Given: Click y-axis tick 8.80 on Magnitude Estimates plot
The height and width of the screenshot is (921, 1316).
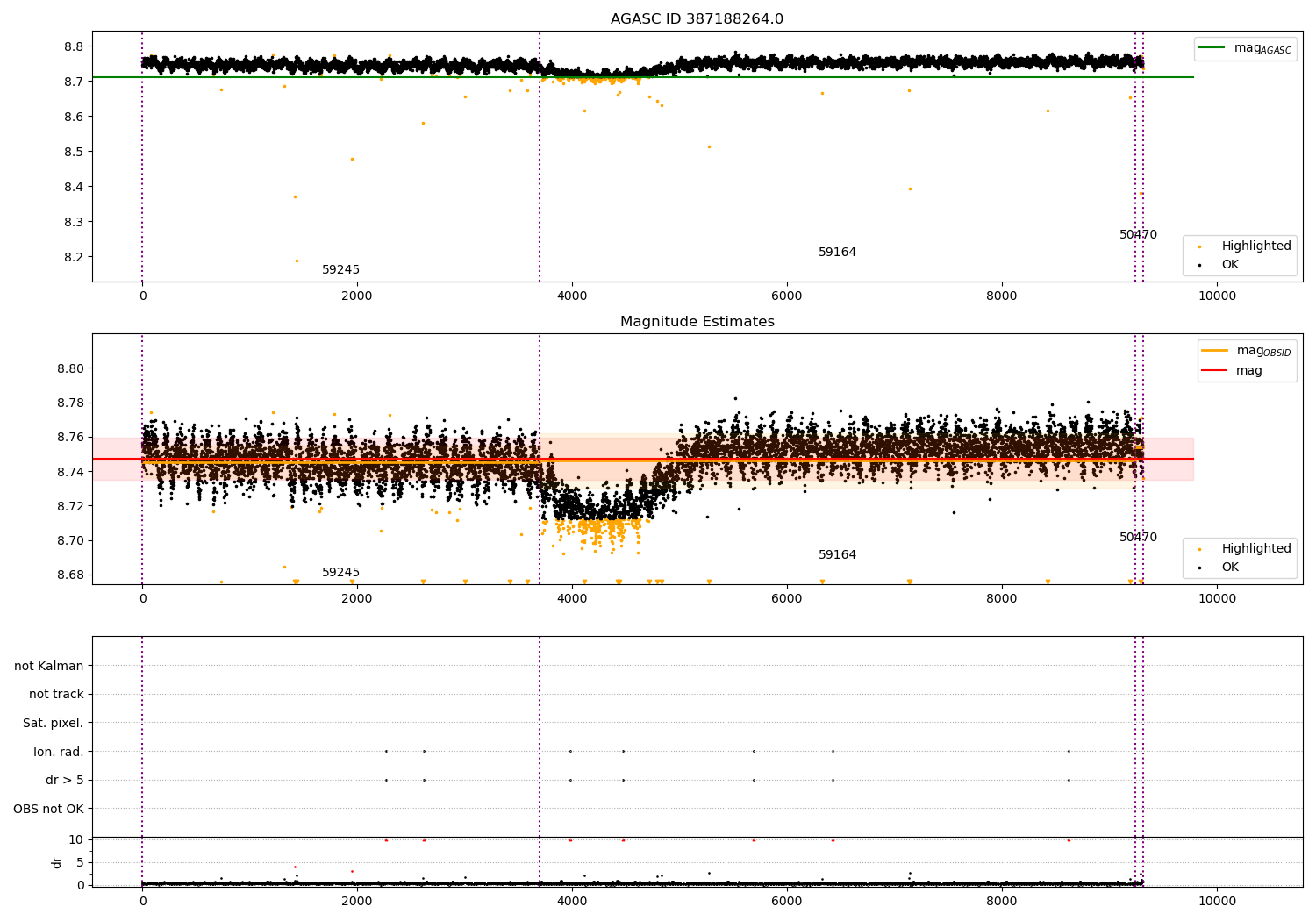Looking at the screenshot, I should click(x=70, y=368).
